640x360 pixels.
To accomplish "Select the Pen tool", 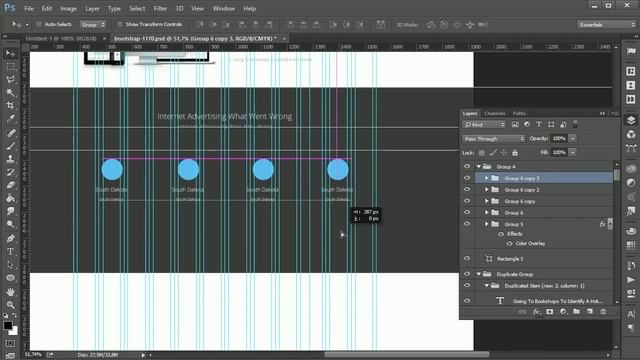I will [10, 238].
